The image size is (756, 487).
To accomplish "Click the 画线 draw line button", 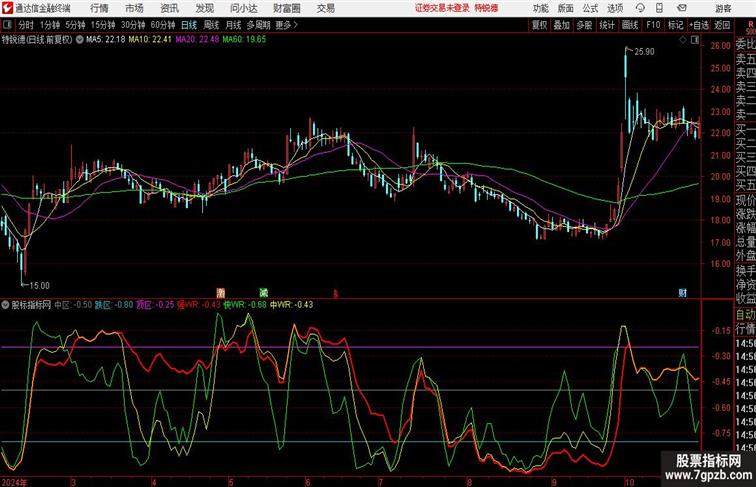I will click(630, 25).
